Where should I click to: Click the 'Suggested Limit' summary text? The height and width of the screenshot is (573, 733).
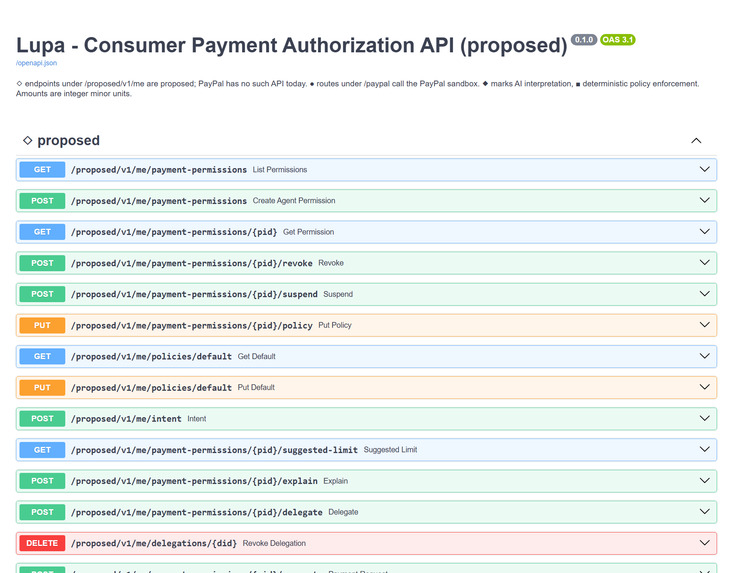(390, 450)
